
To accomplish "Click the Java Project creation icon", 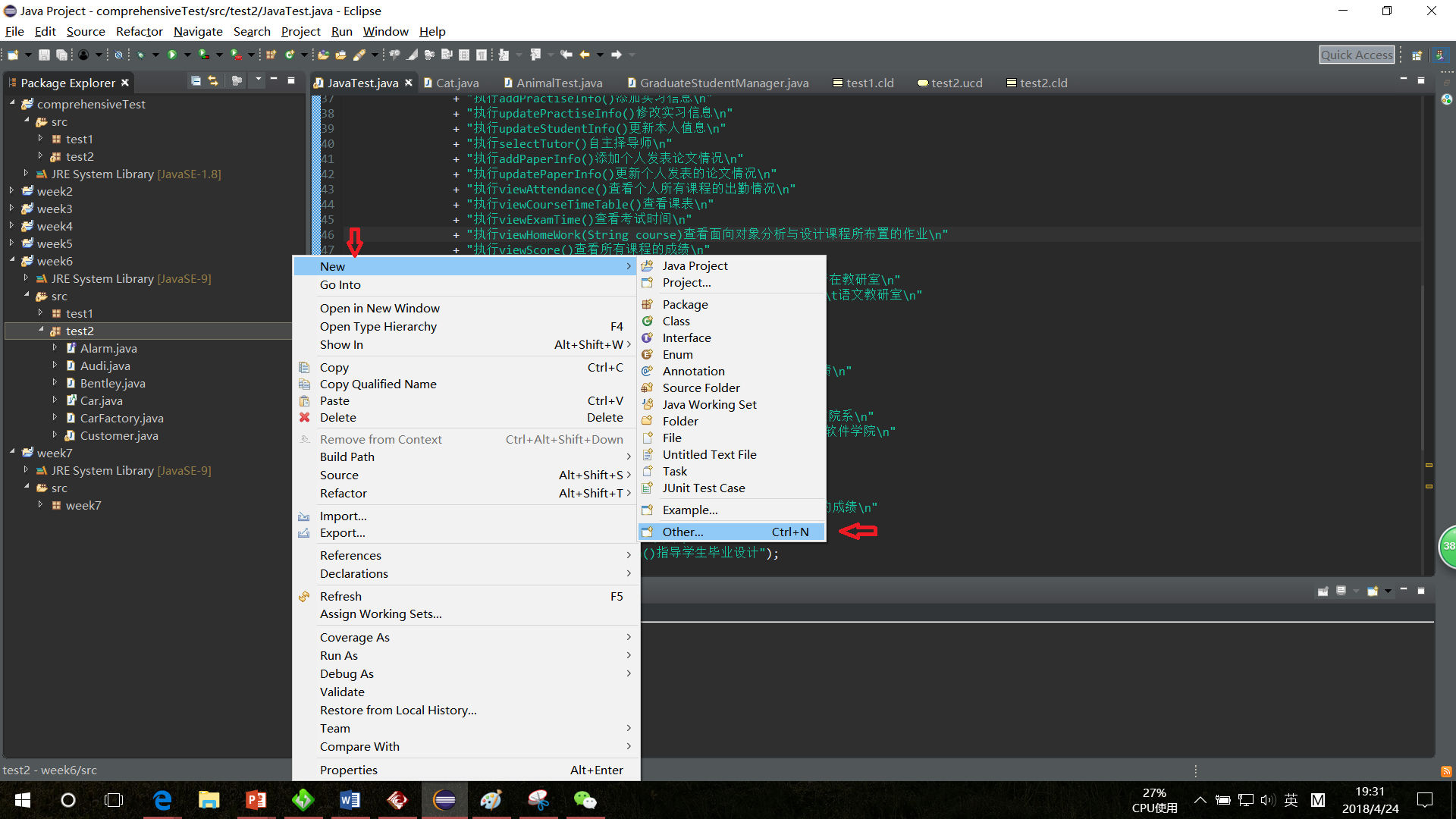I will click(649, 265).
